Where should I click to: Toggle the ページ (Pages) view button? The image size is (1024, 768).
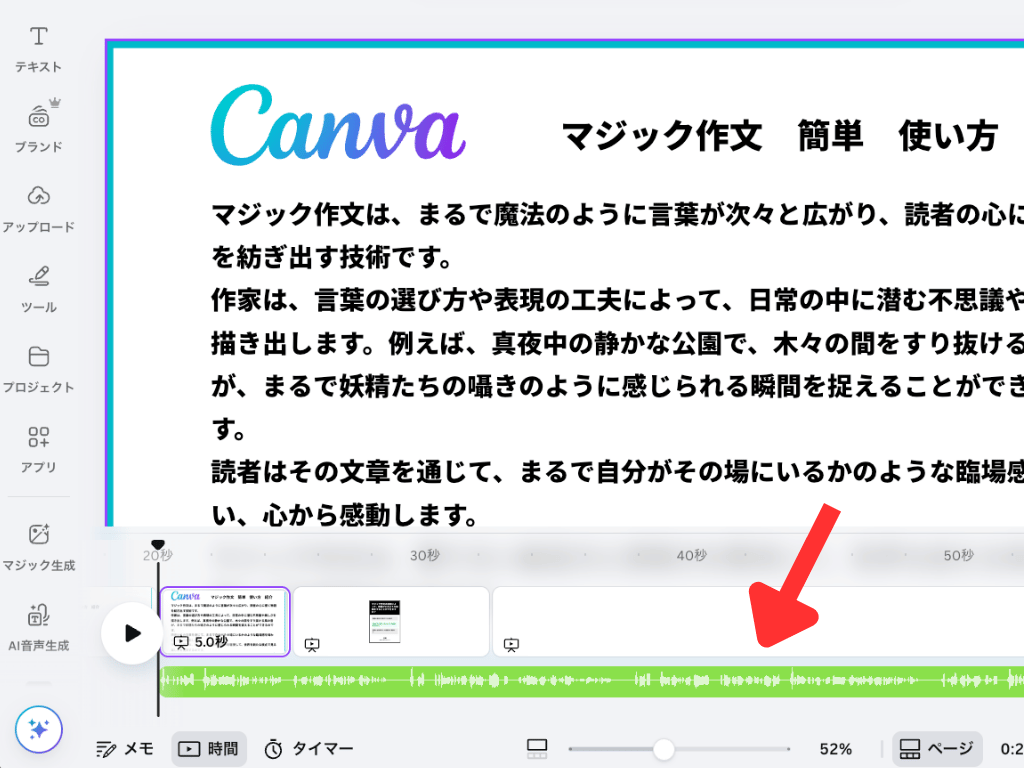pos(936,748)
